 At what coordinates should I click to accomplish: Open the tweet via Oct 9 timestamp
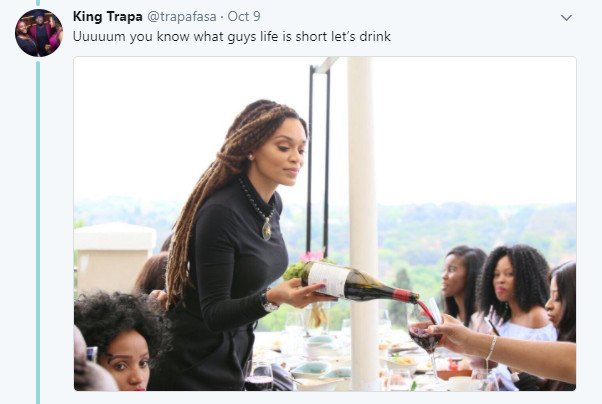point(244,17)
